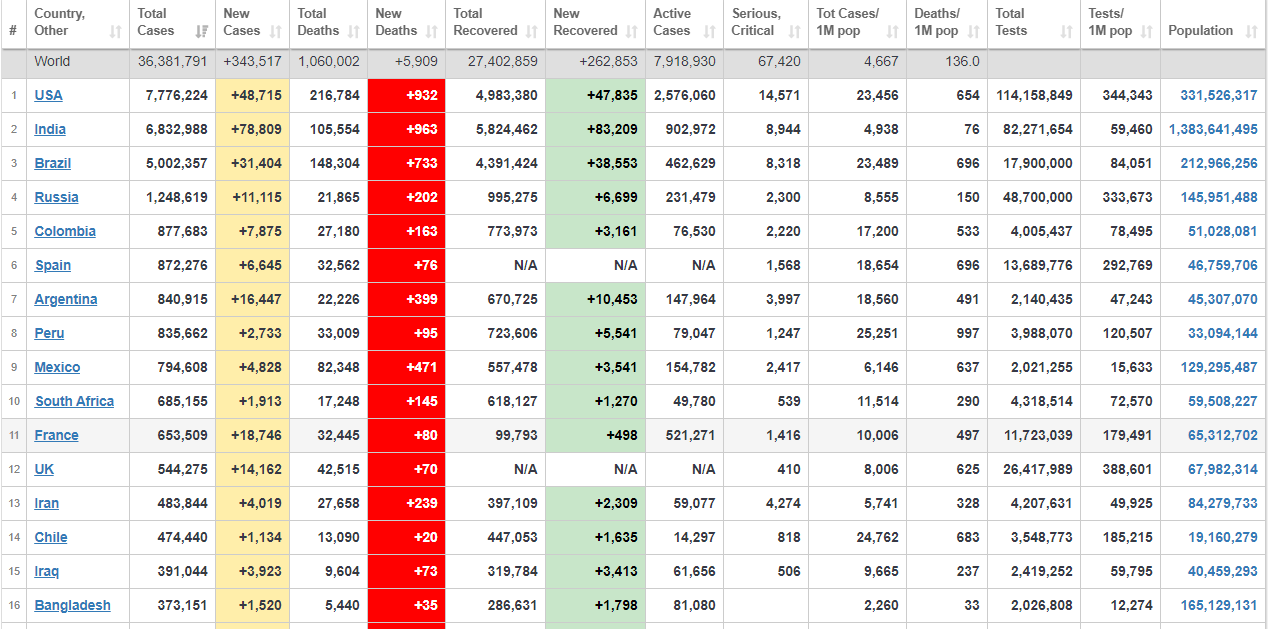This screenshot has width=1268, height=629.
Task: Click France population 65,312,702
Action: click(1223, 435)
